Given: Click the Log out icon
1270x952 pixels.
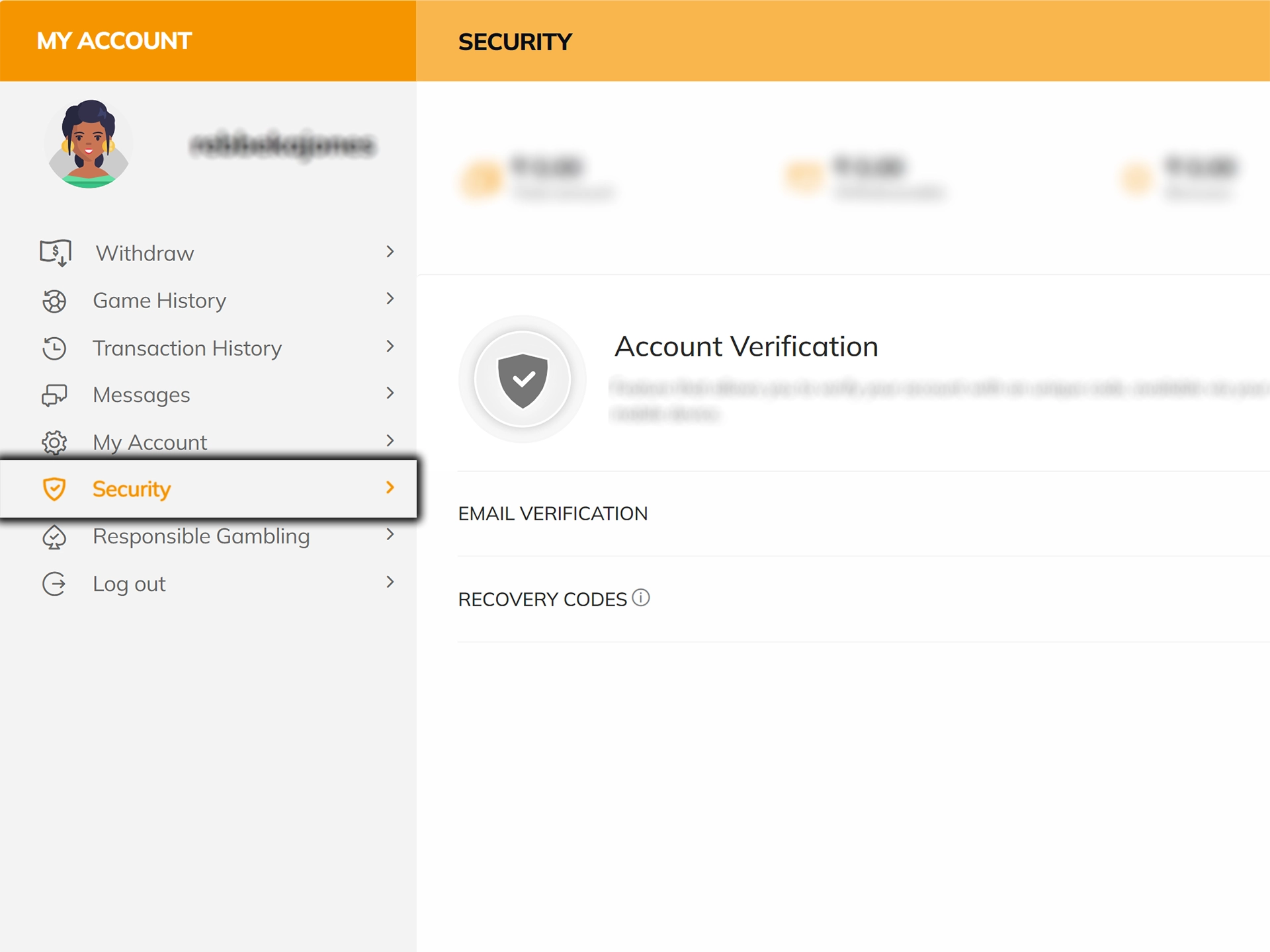Looking at the screenshot, I should [x=54, y=583].
